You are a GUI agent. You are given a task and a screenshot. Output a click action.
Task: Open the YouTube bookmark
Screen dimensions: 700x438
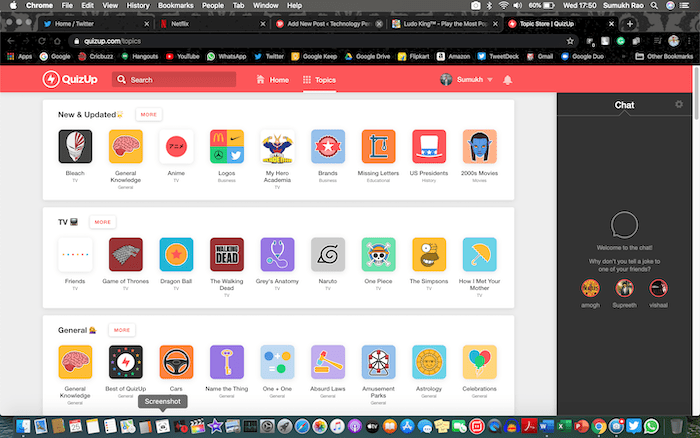[182, 56]
